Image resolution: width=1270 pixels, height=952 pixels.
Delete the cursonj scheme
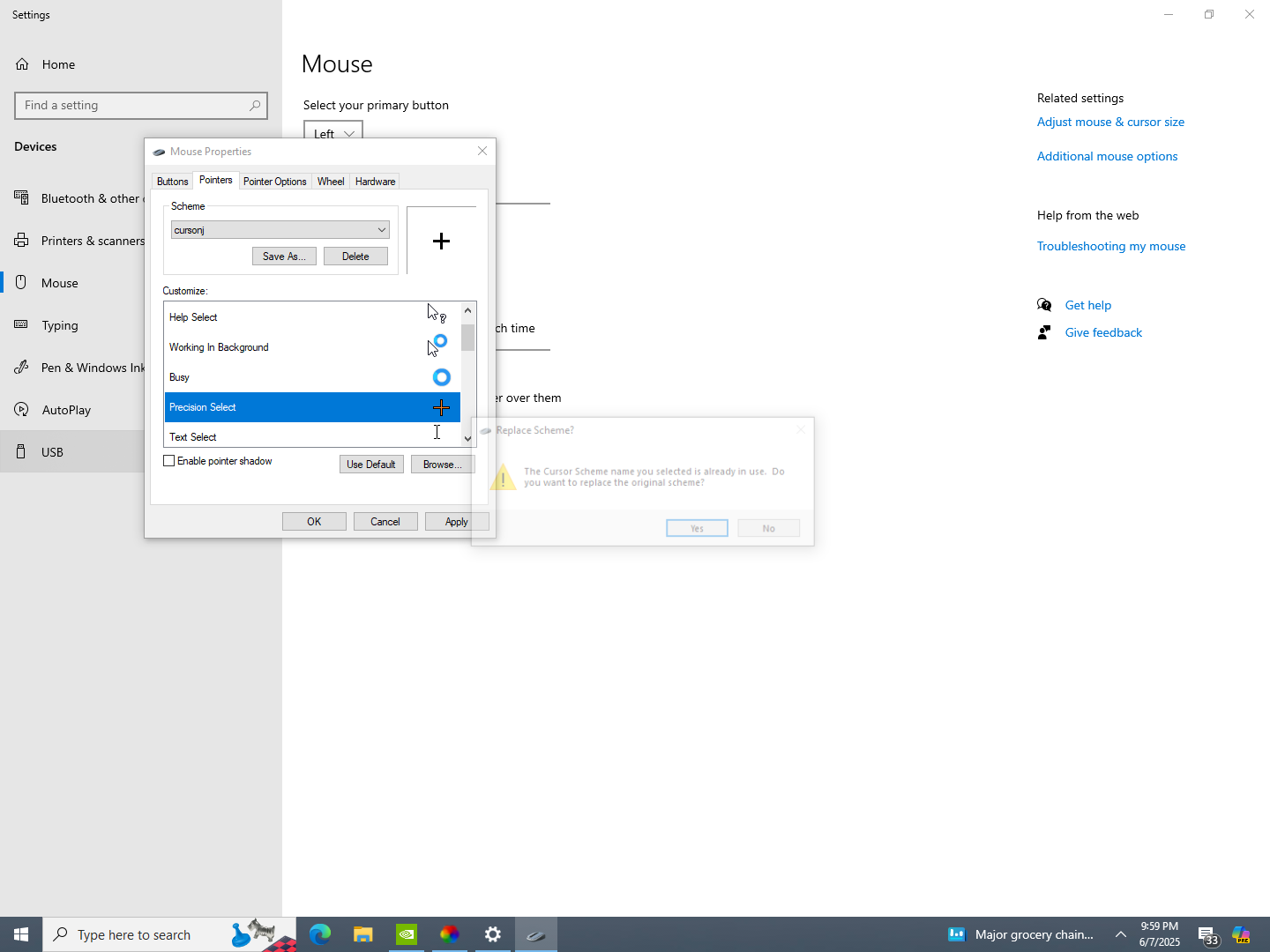[x=355, y=257]
